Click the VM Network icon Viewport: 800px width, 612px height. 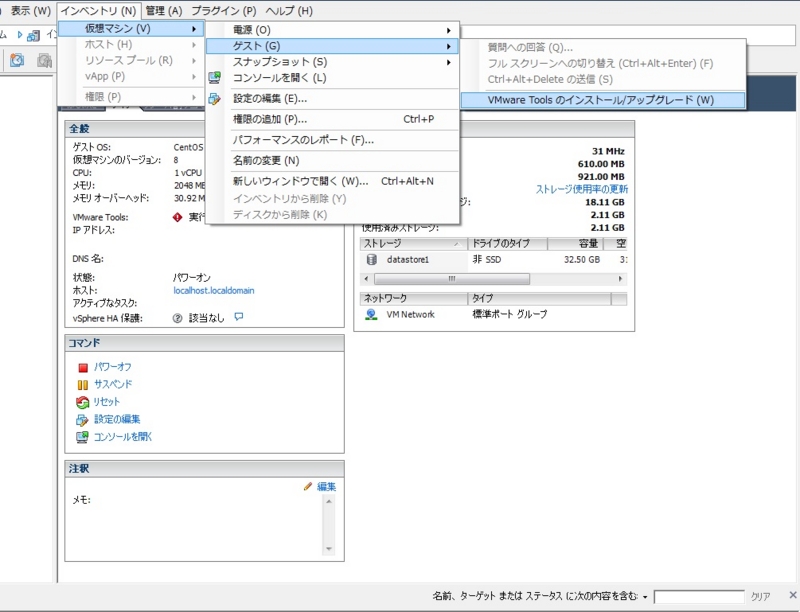point(371,315)
